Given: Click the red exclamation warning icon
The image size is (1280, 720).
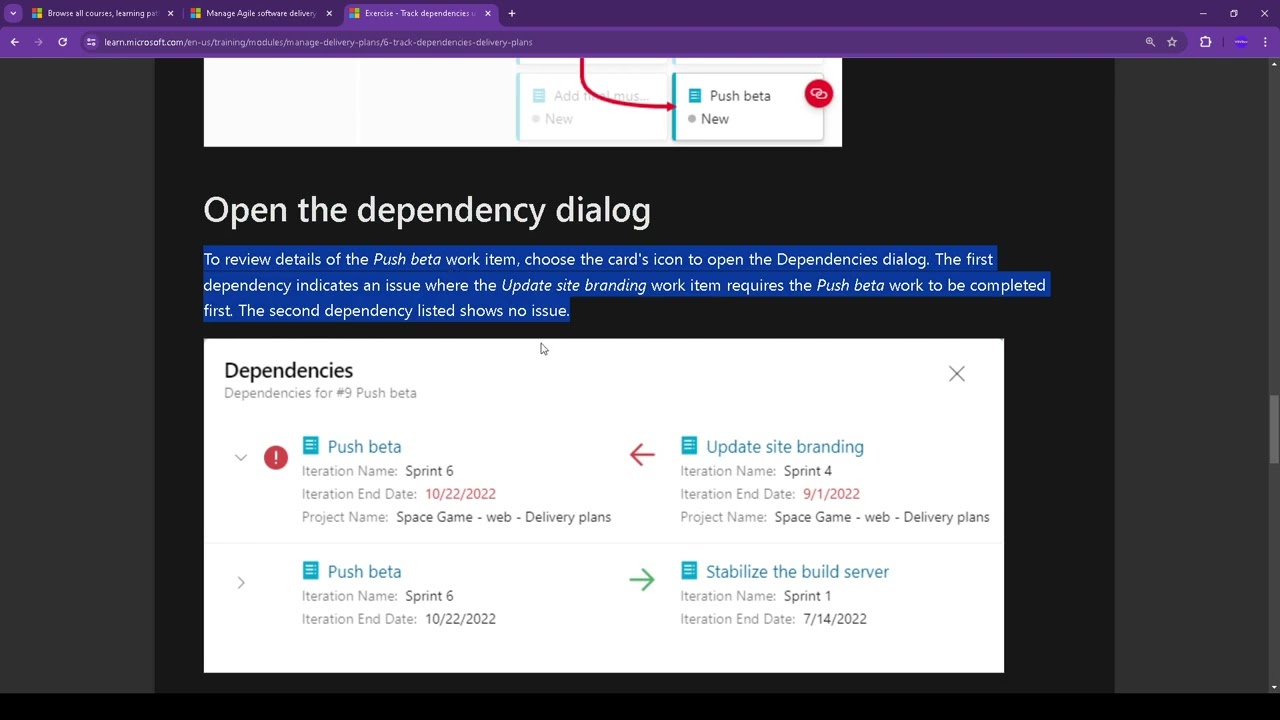Looking at the screenshot, I should click(x=276, y=457).
